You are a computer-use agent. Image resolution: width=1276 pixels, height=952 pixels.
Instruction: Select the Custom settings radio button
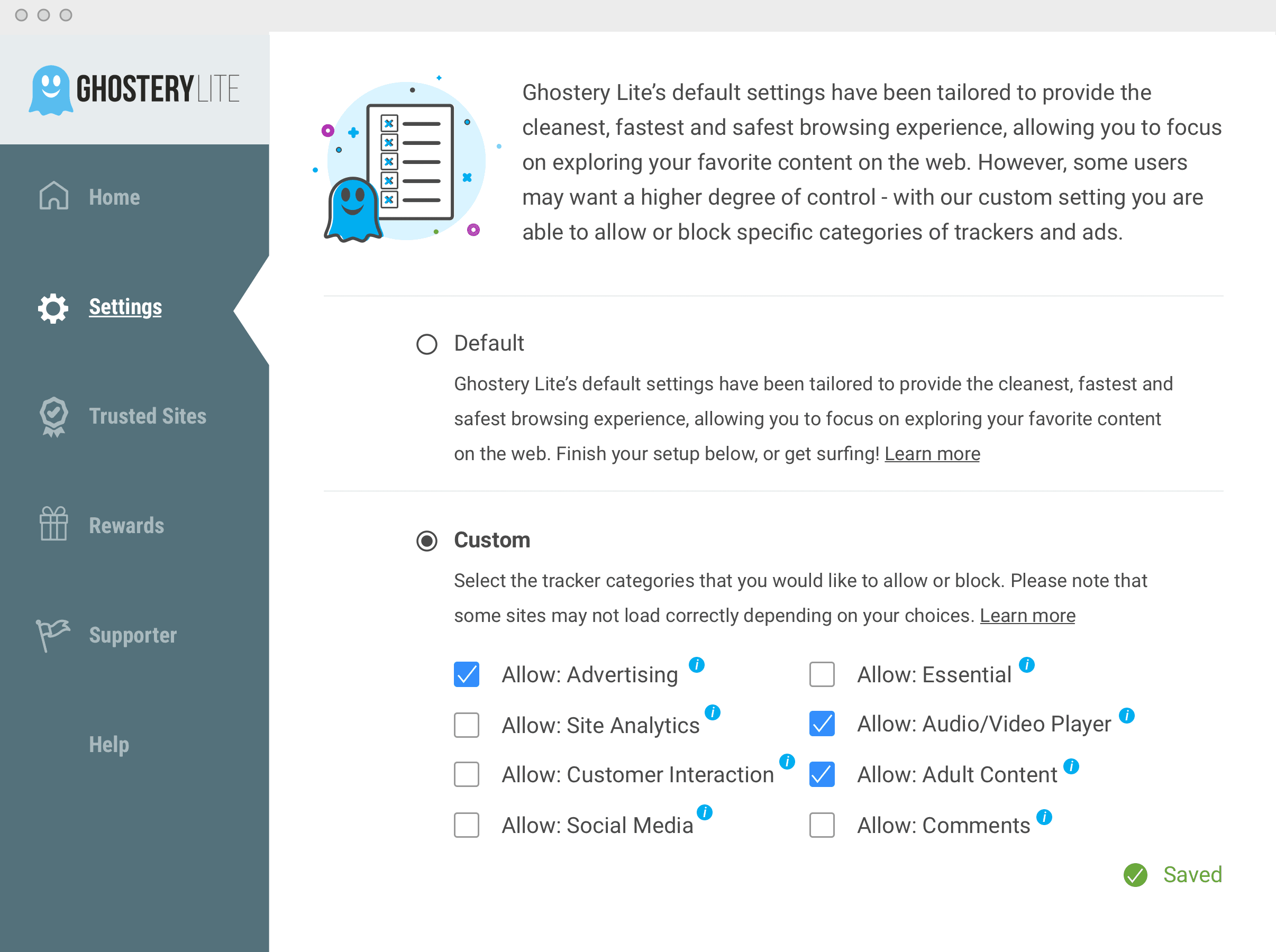(427, 541)
